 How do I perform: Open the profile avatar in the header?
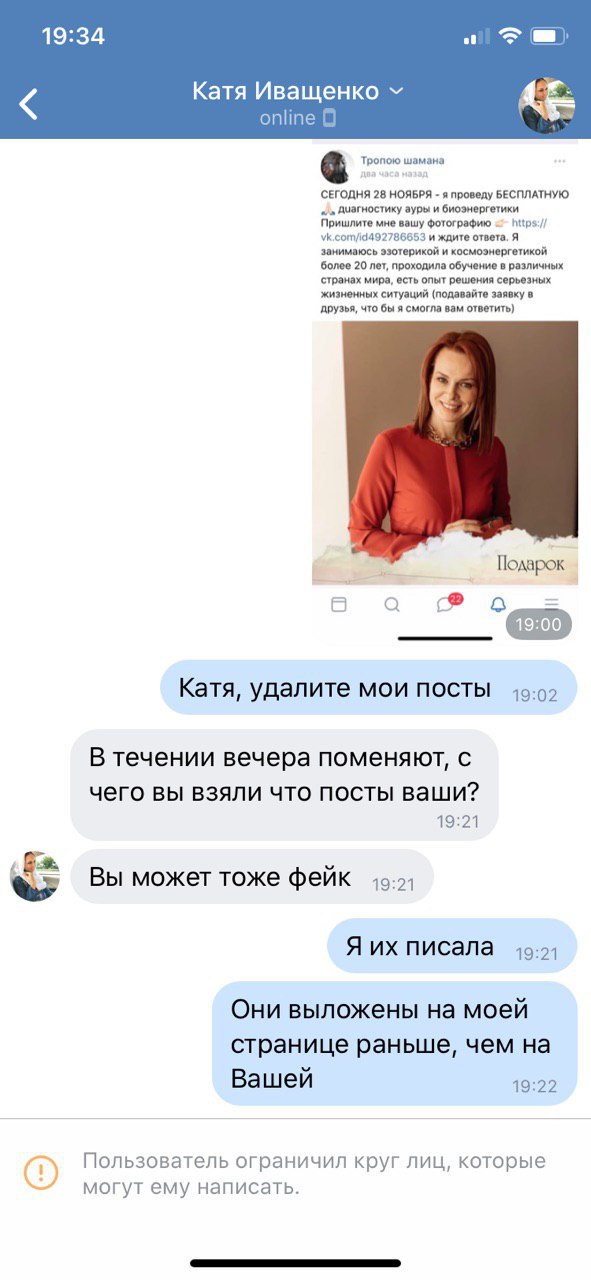point(546,105)
